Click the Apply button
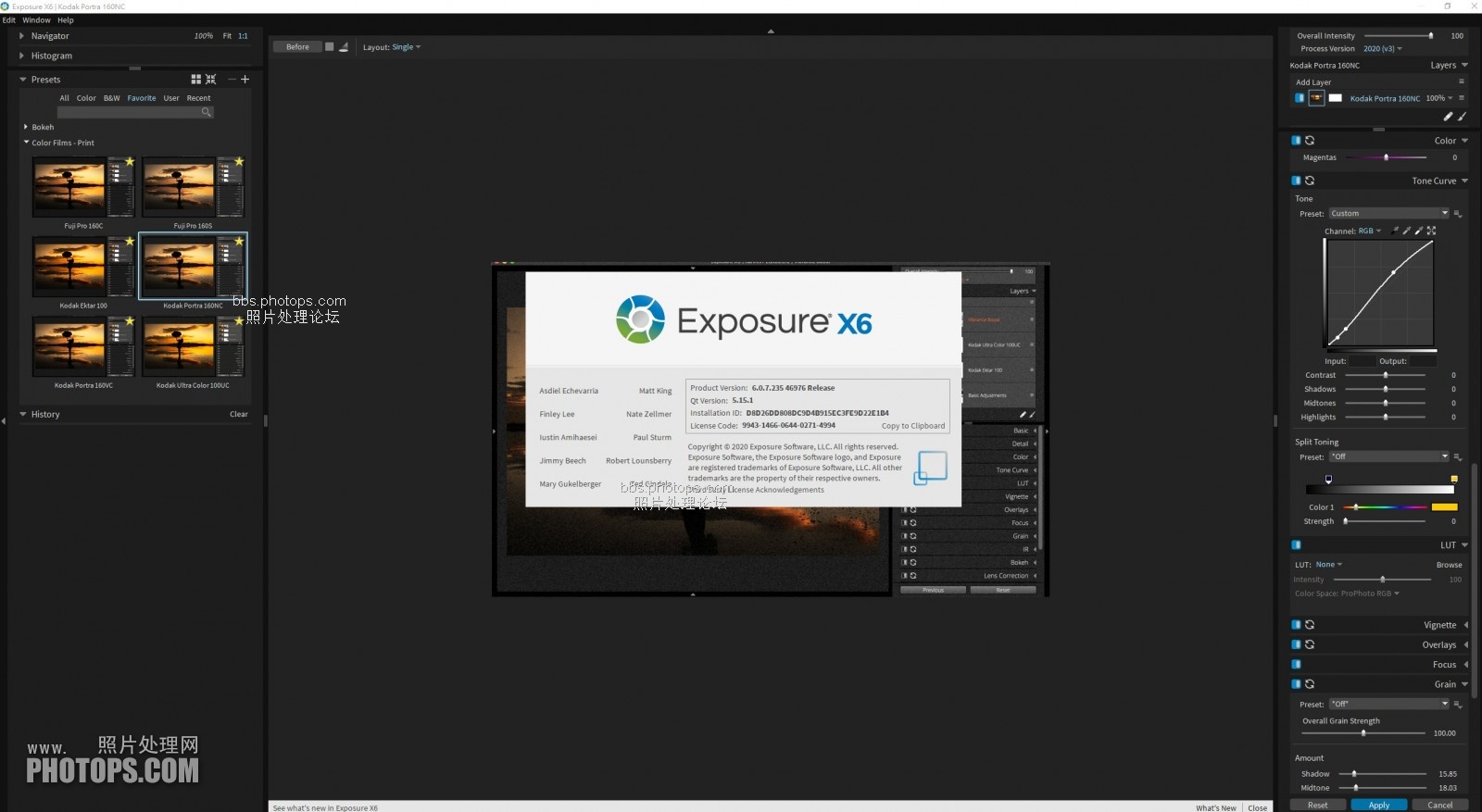The height and width of the screenshot is (812, 1482). [x=1379, y=806]
